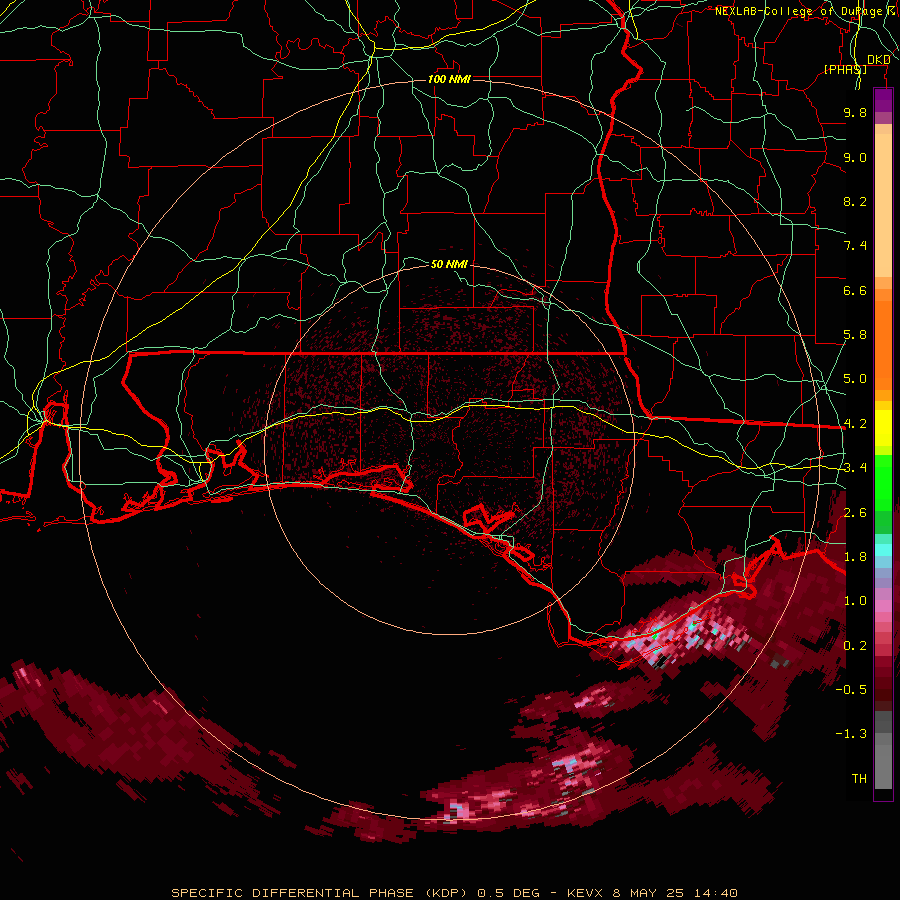Select the 2.6 value on the scale
The width and height of the screenshot is (900, 900).
pos(855,513)
